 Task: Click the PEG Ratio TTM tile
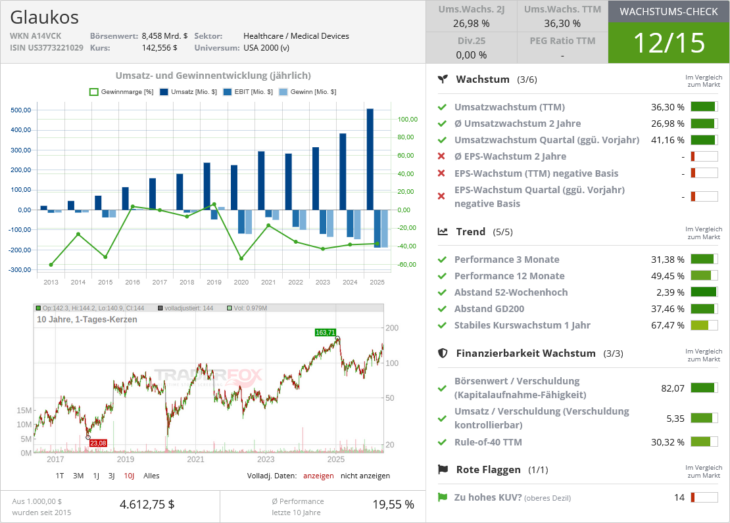[x=562, y=48]
